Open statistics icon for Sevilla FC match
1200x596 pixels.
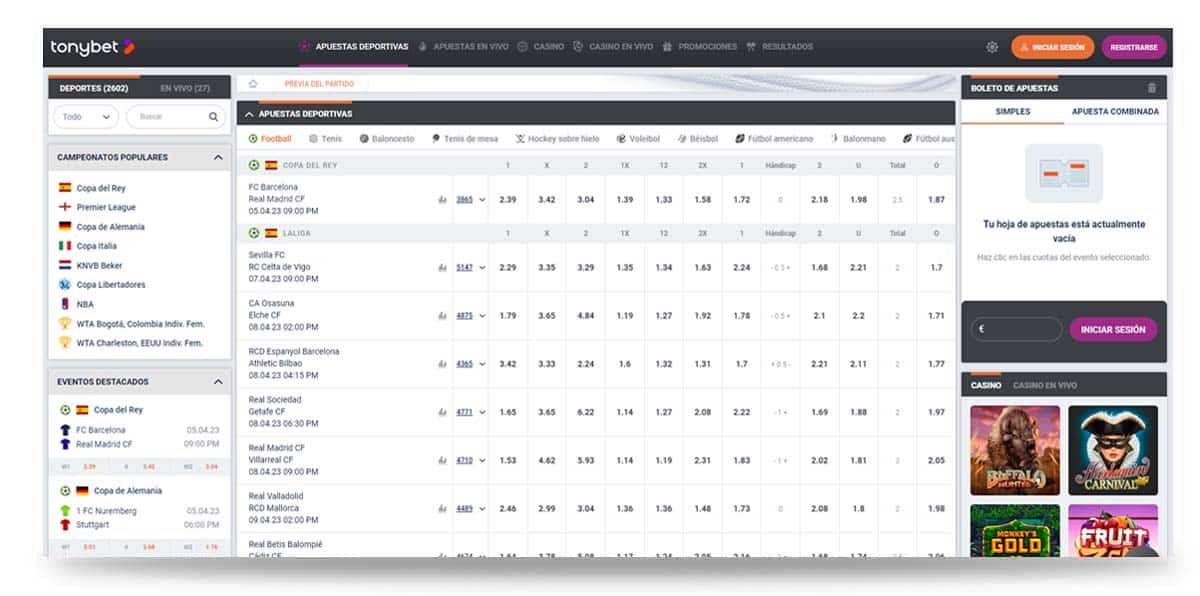pos(442,268)
